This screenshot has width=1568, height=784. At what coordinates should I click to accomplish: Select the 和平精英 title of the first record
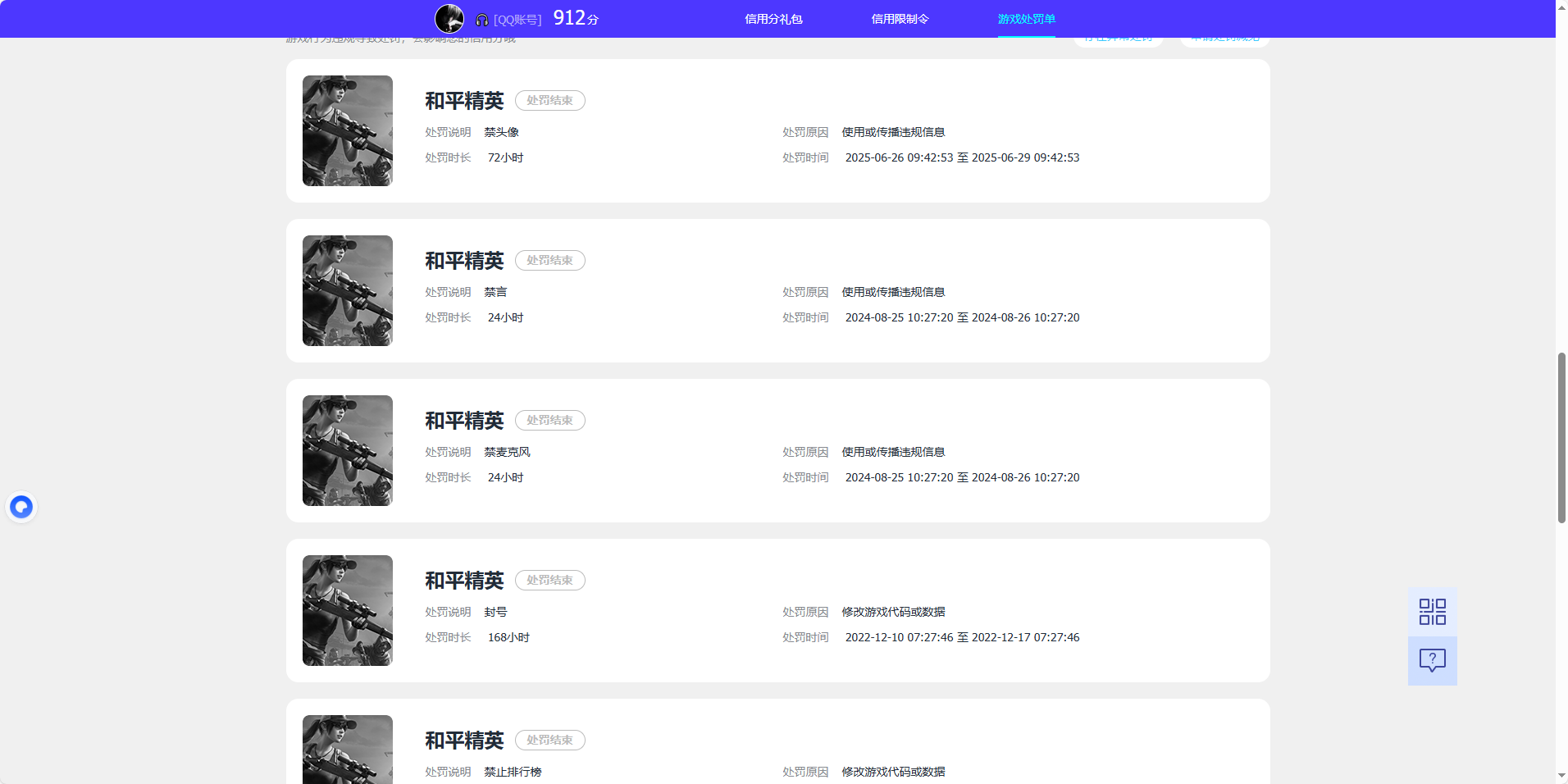coord(463,99)
